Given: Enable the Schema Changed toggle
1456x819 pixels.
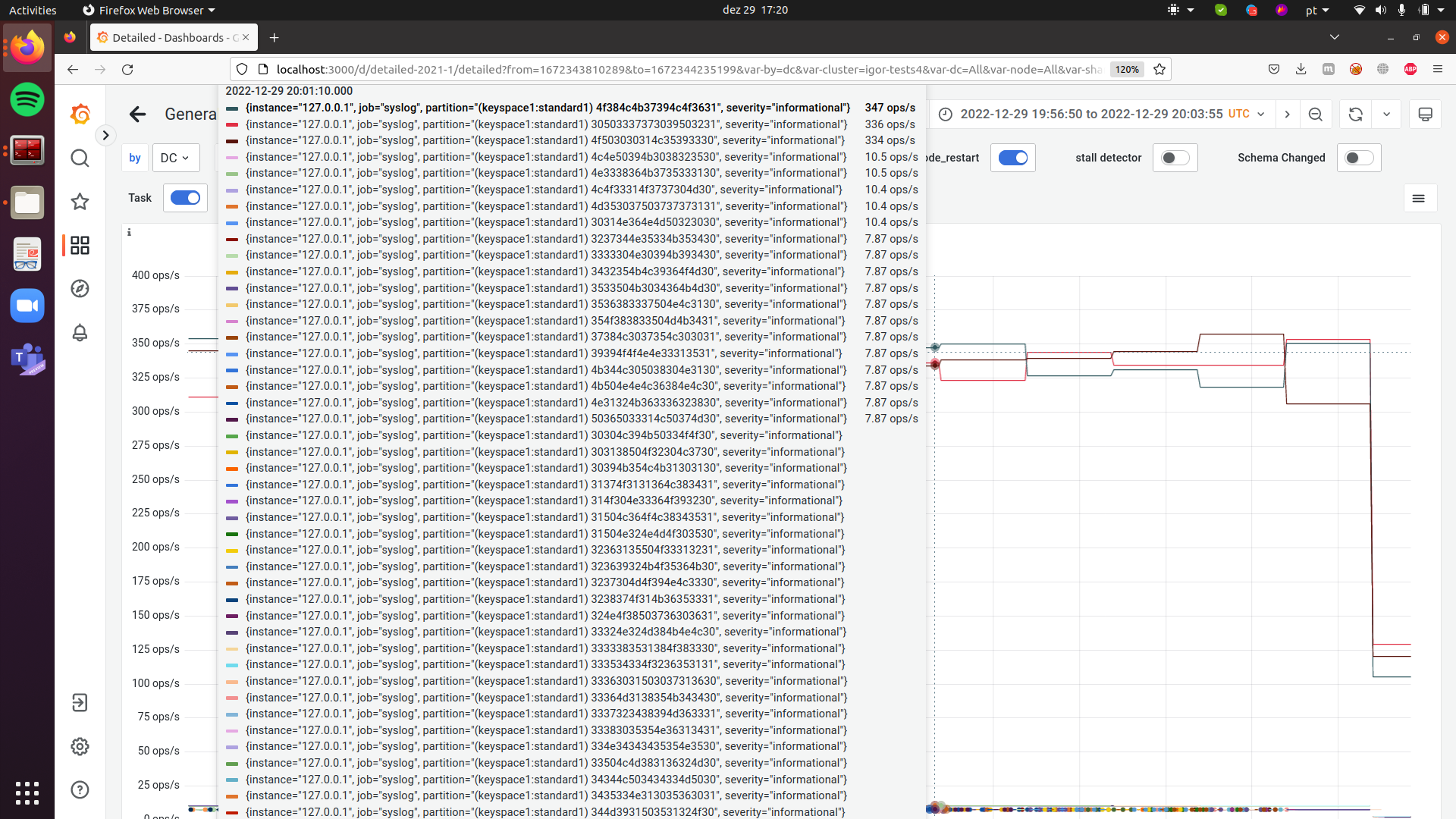Looking at the screenshot, I should (x=1358, y=158).
